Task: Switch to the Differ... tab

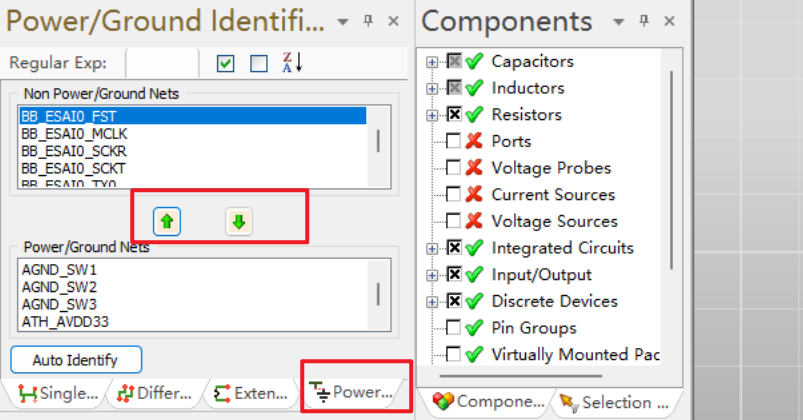Action: coord(154,393)
